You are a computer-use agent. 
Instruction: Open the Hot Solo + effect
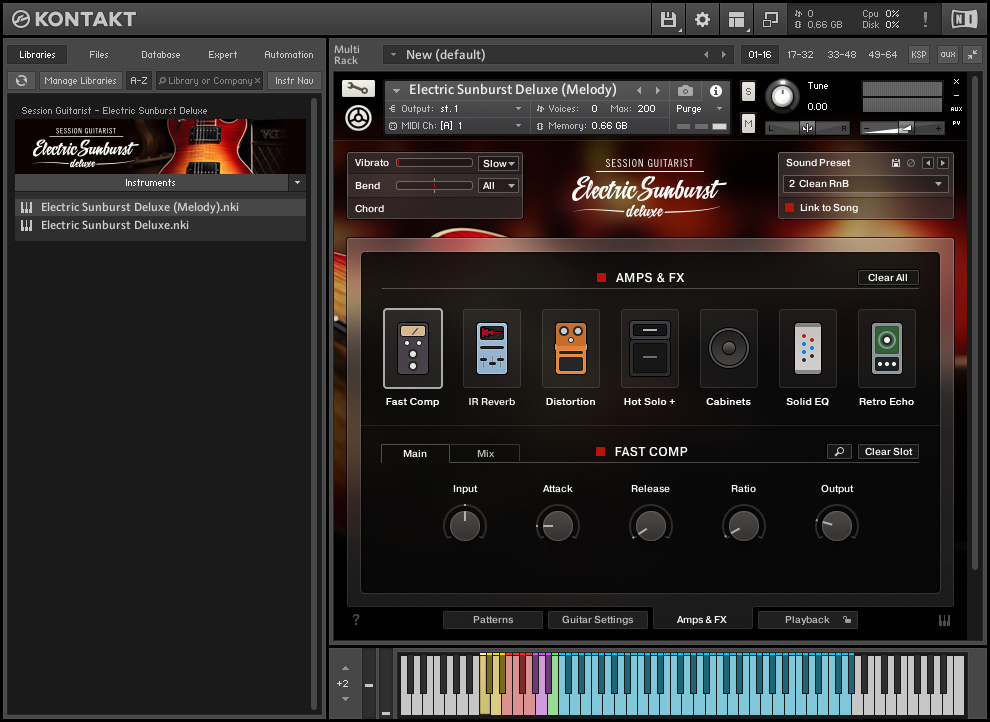[649, 348]
